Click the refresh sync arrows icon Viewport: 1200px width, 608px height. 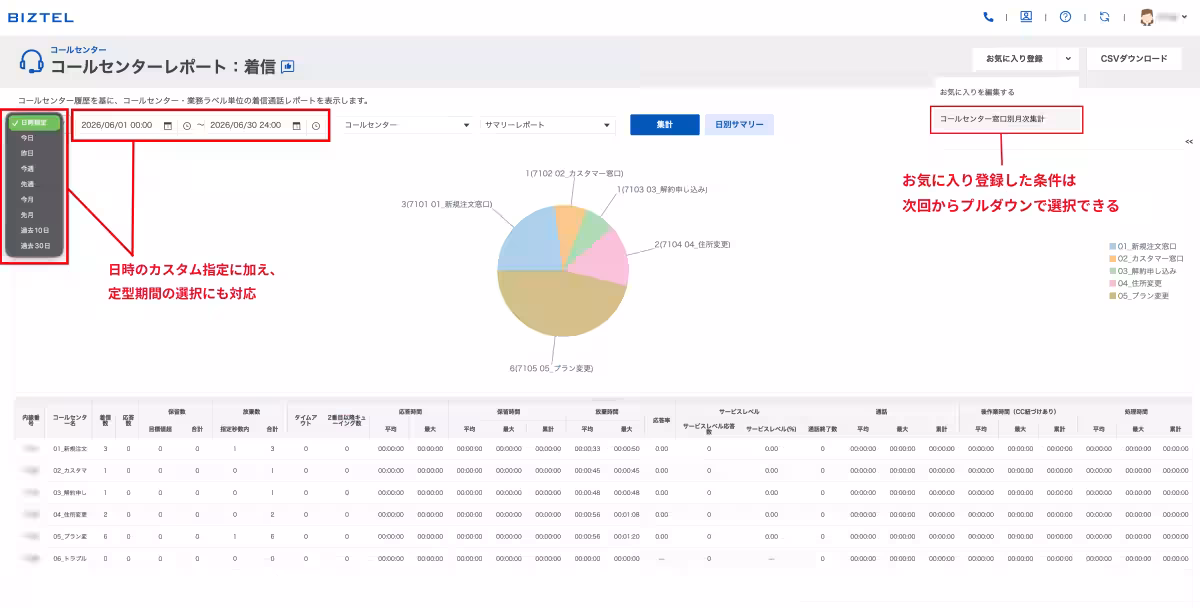(1104, 17)
